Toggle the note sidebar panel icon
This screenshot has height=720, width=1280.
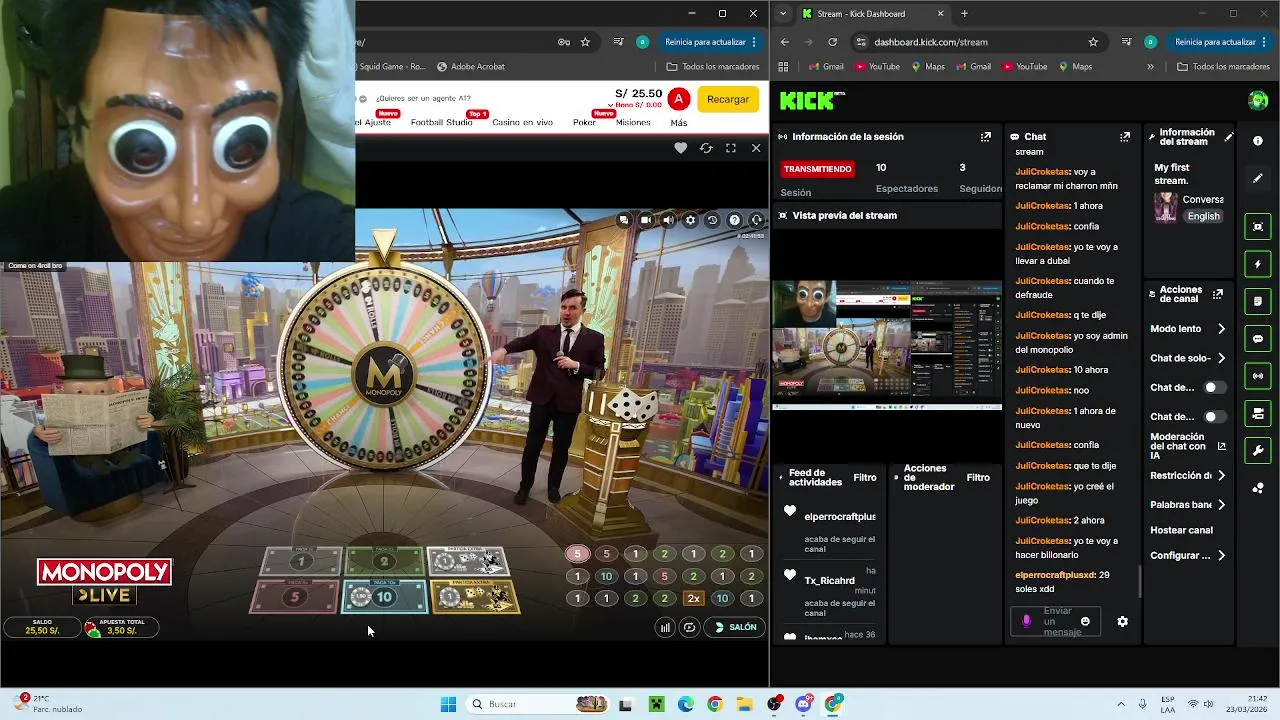[1258, 301]
